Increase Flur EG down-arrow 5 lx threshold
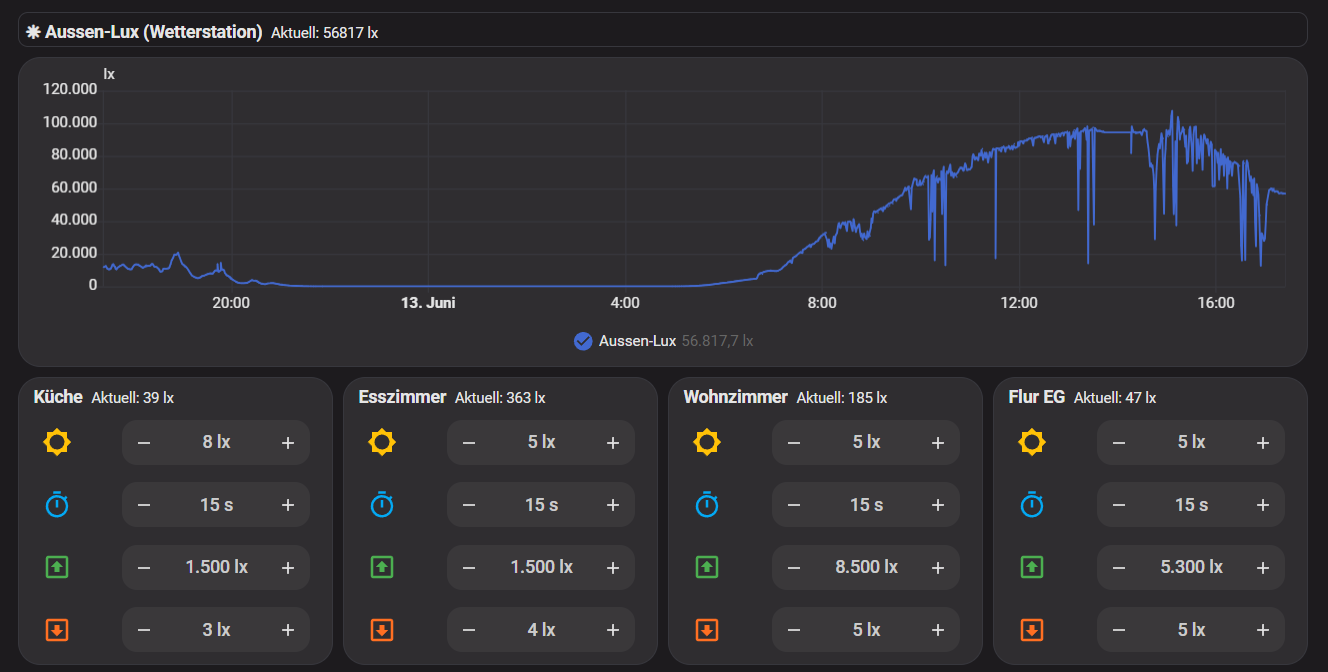This screenshot has height=672, width=1328. [x=1263, y=630]
